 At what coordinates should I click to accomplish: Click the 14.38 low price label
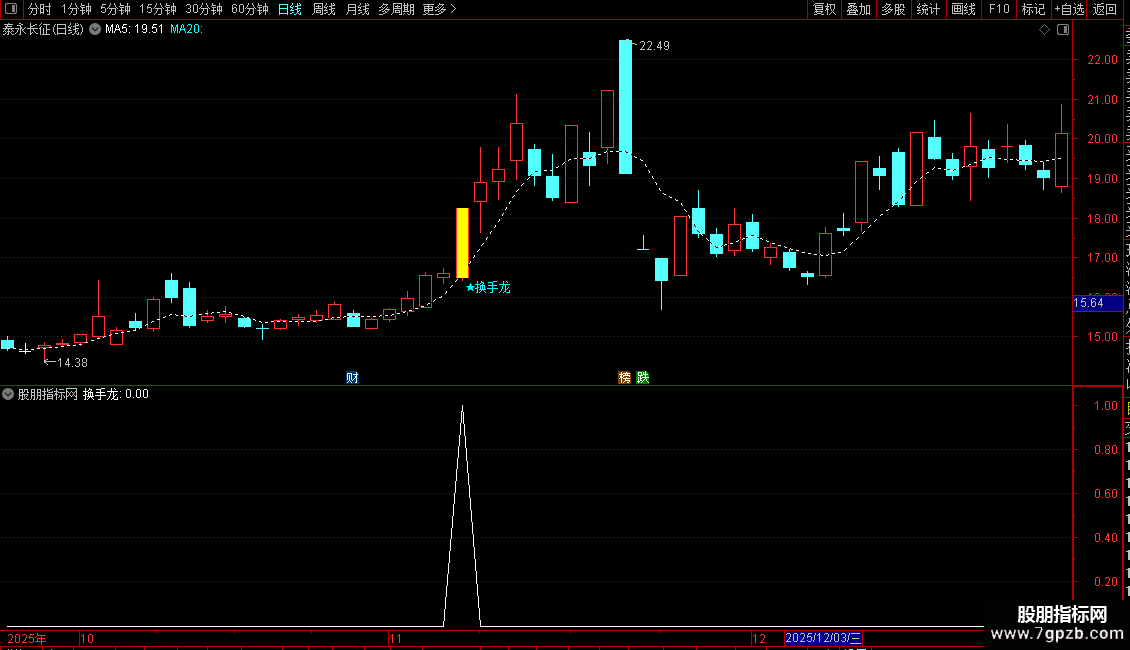coord(73,362)
